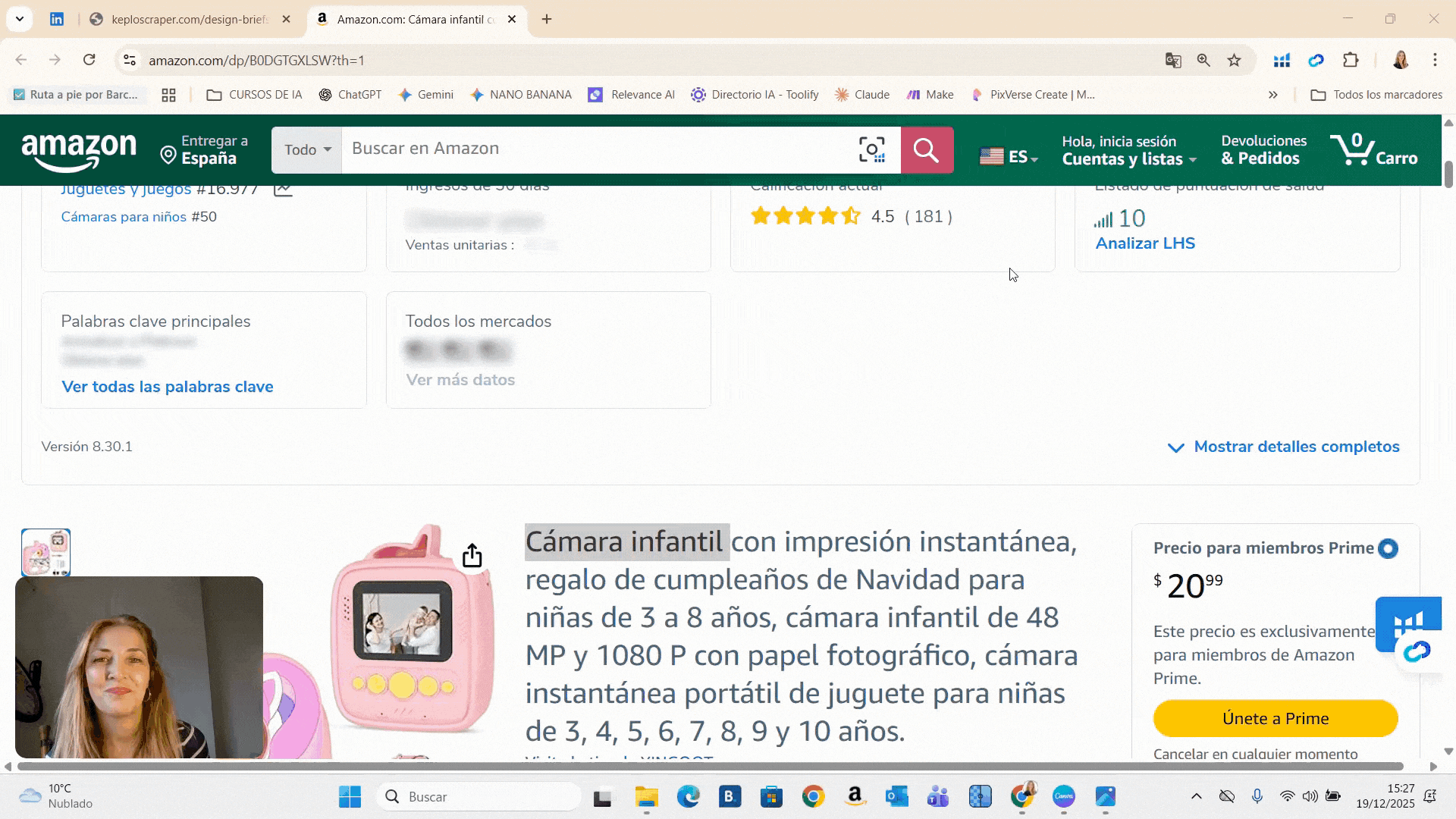The width and height of the screenshot is (1456, 819).
Task: Click the Google Translate icon in address bar
Action: (1172, 61)
